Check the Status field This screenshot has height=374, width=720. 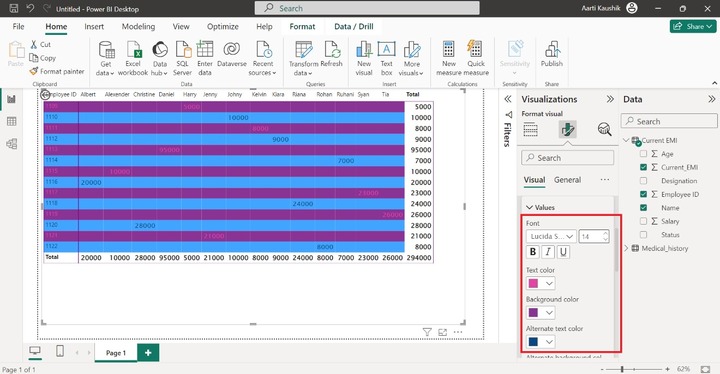click(643, 235)
